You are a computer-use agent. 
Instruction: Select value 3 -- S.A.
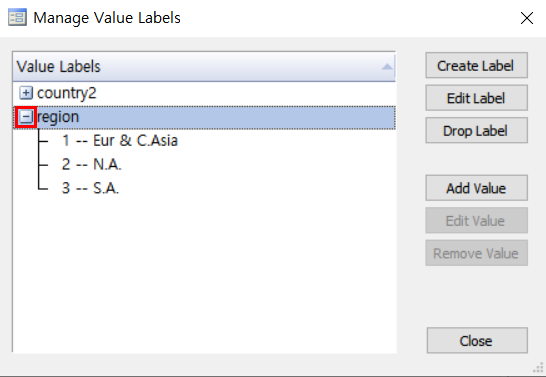(90, 188)
